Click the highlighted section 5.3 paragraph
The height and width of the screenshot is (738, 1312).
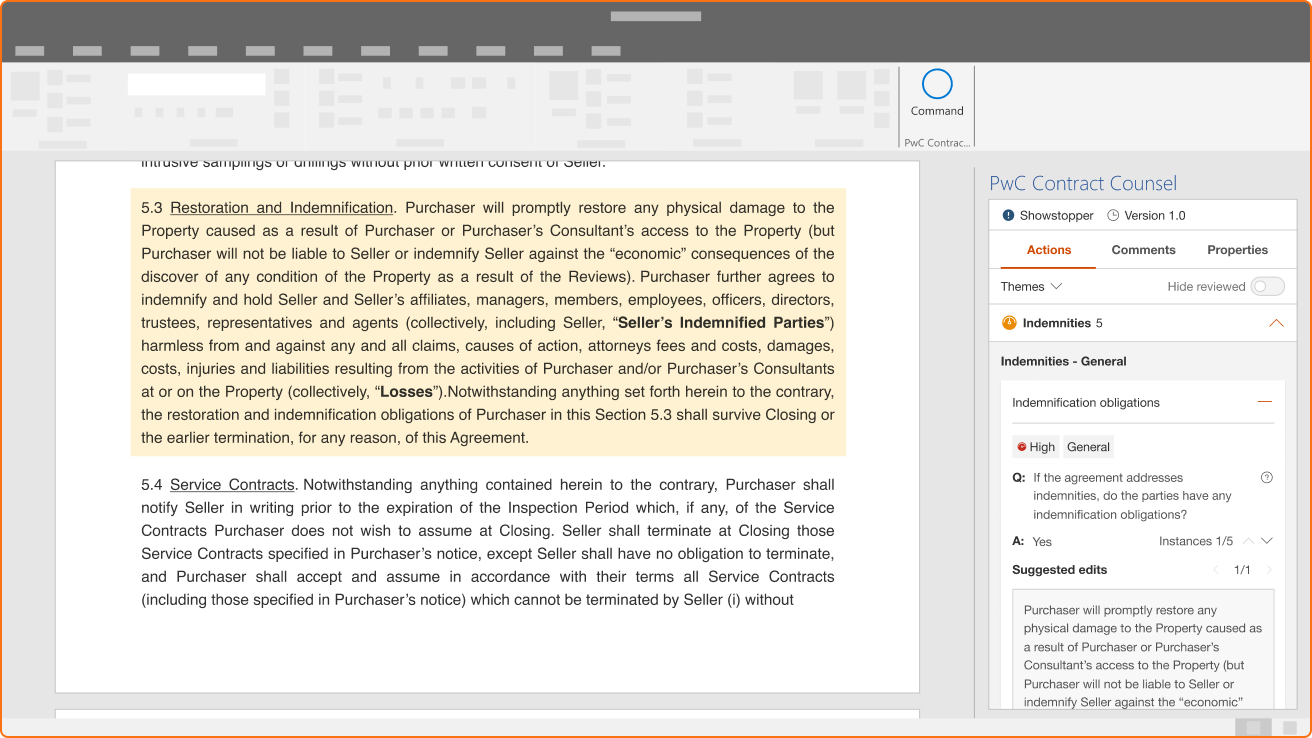coord(487,323)
